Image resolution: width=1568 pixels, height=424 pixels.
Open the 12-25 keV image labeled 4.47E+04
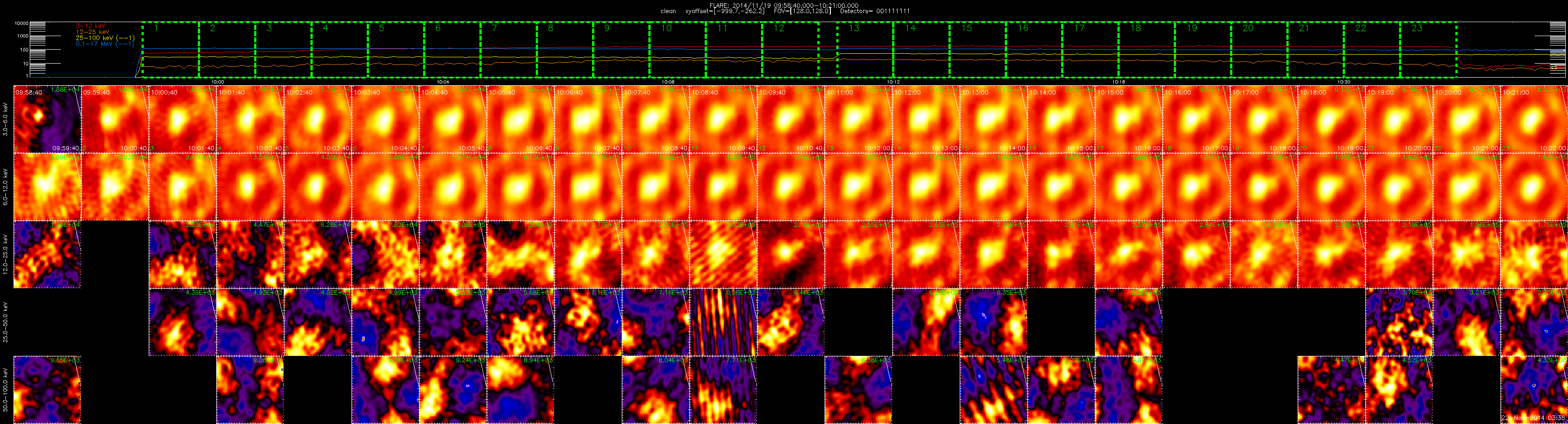[250, 254]
